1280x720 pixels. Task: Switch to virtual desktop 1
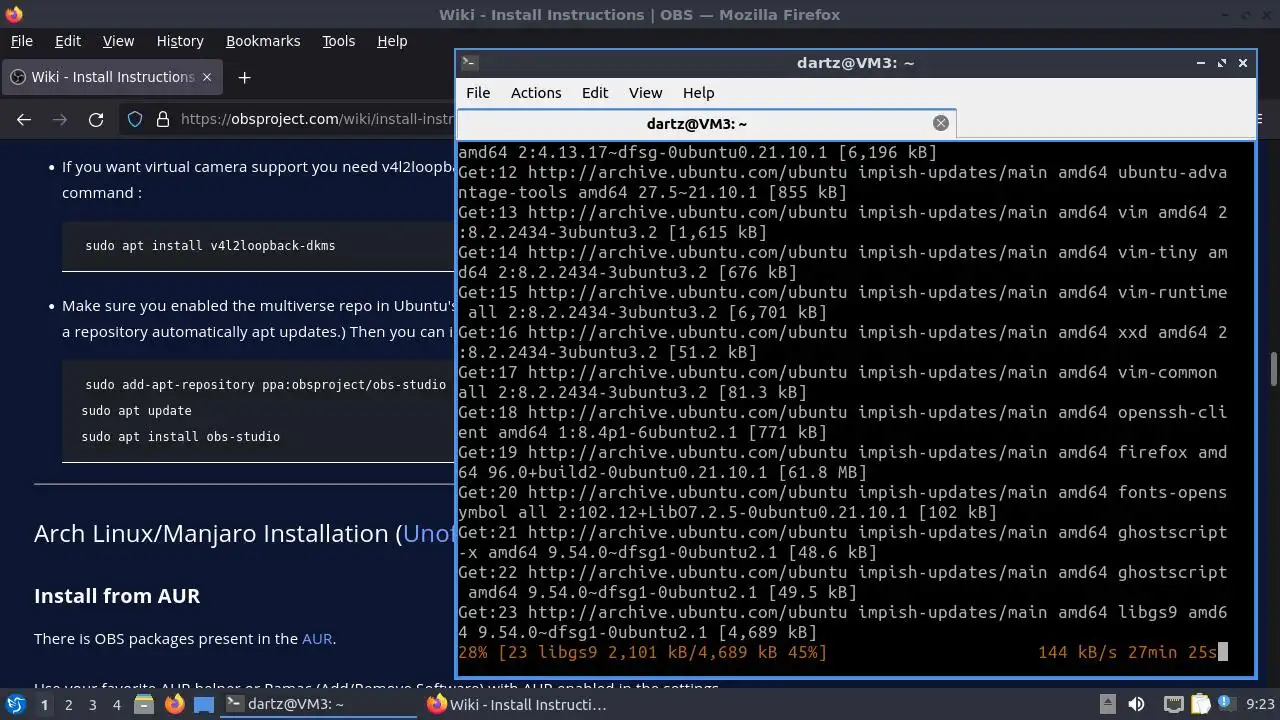(44, 704)
